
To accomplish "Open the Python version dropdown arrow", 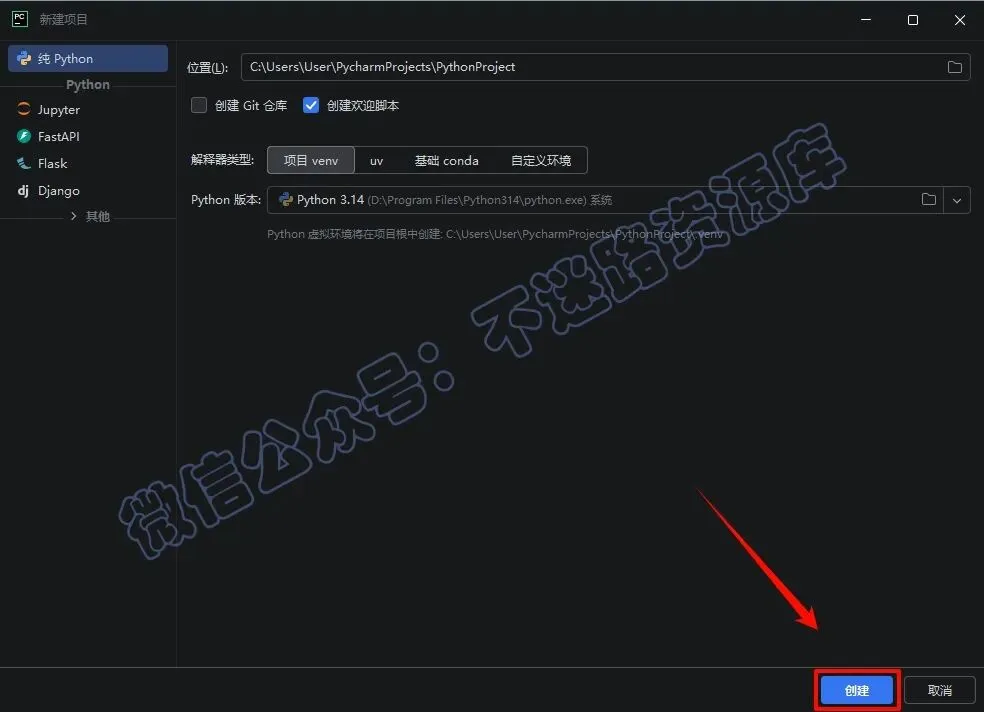I will point(957,200).
